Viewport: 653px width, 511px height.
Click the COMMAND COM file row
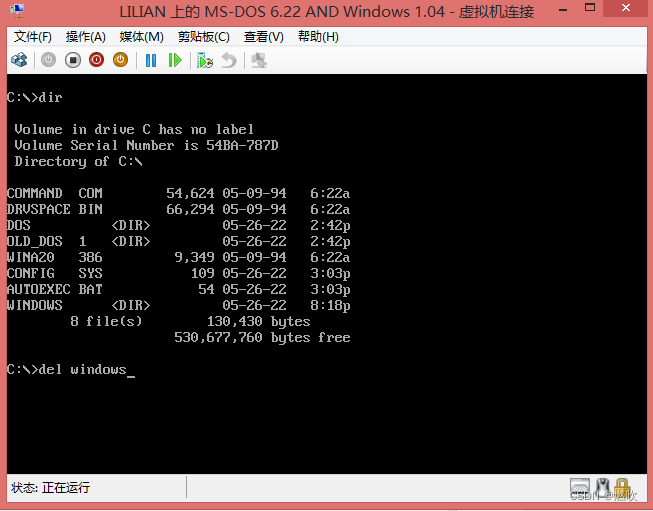179,193
